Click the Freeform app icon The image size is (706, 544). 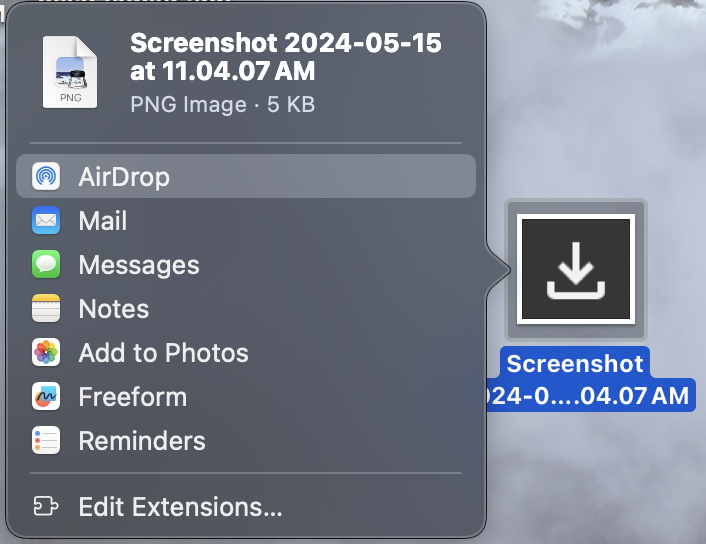coord(46,397)
